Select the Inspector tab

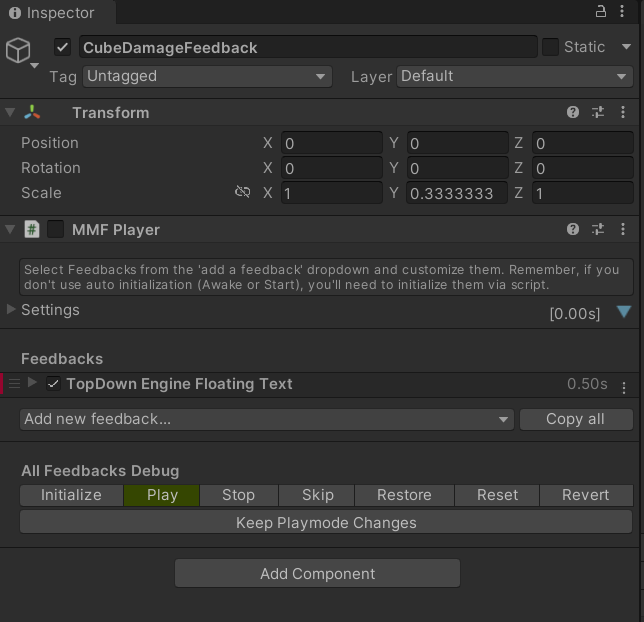pos(58,13)
